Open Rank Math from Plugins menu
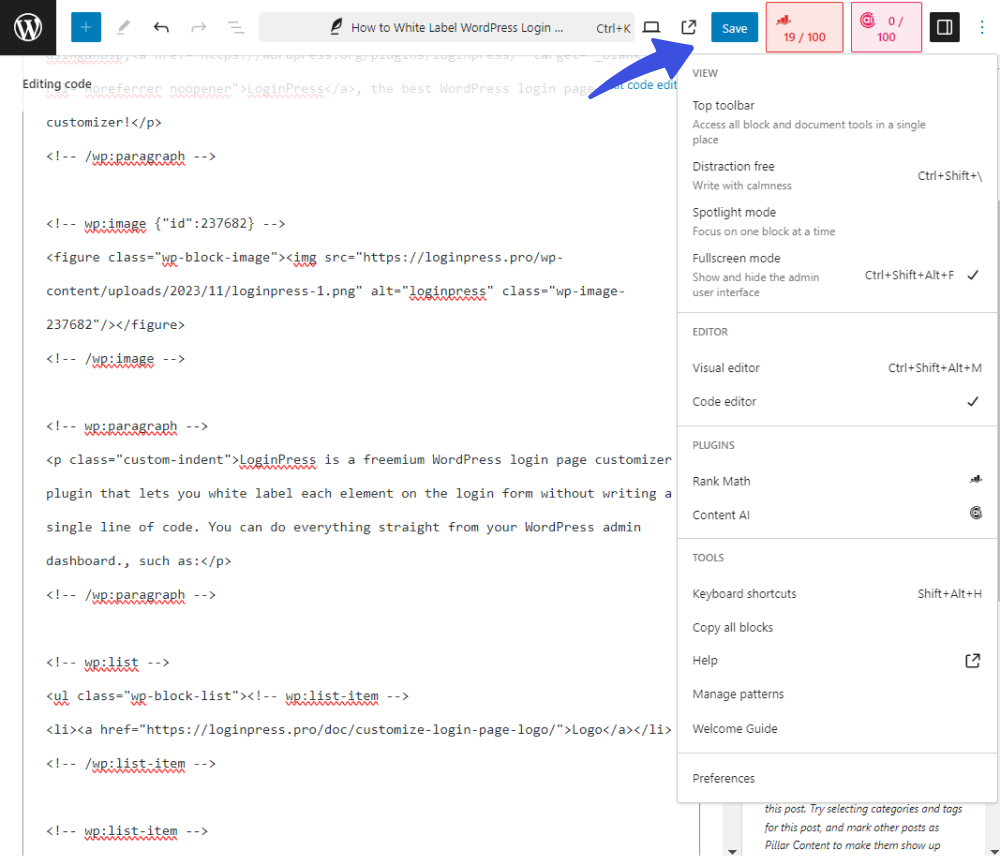The image size is (1000, 856). pyautogui.click(x=837, y=481)
